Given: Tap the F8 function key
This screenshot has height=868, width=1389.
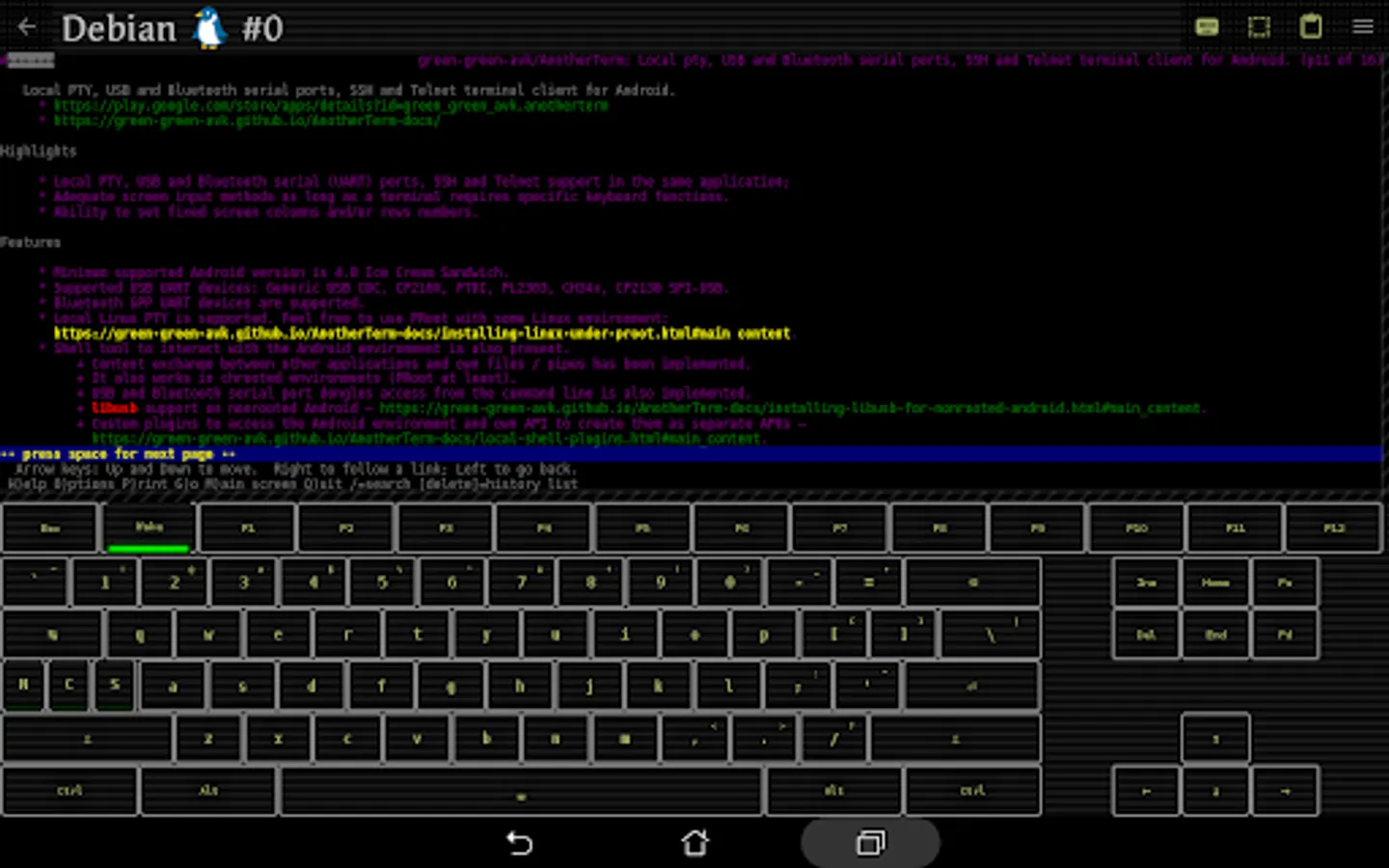Looking at the screenshot, I should point(940,529).
